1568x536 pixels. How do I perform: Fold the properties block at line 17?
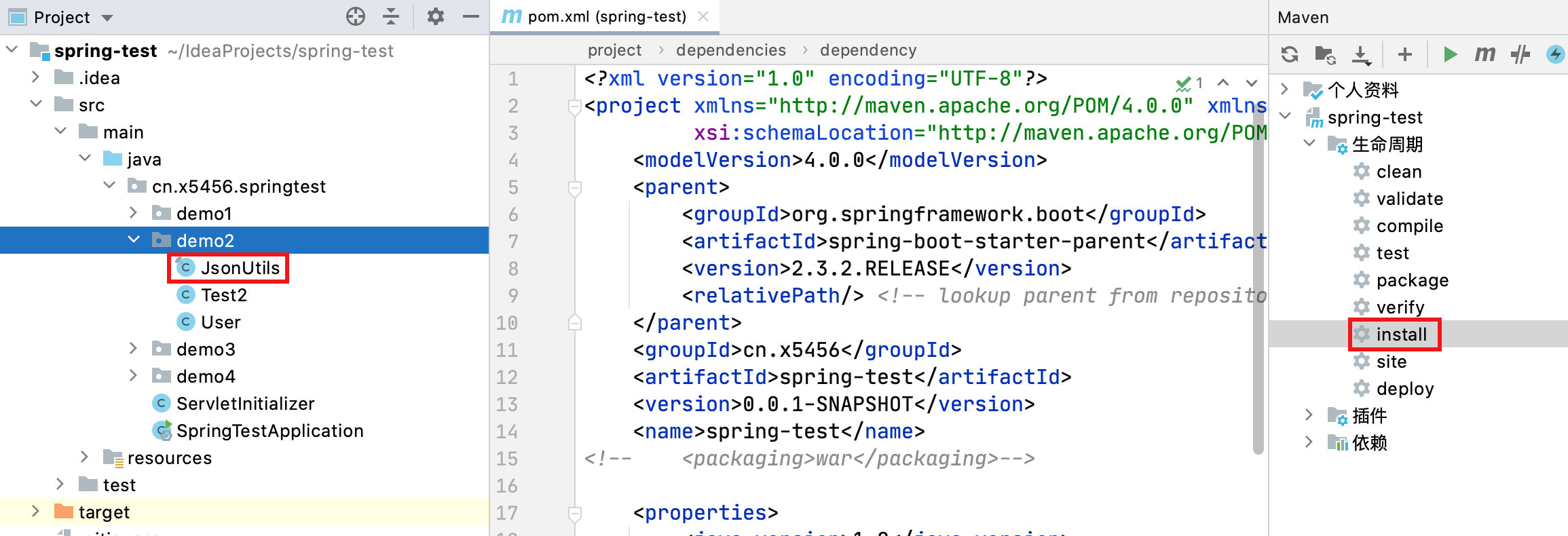pyautogui.click(x=574, y=514)
